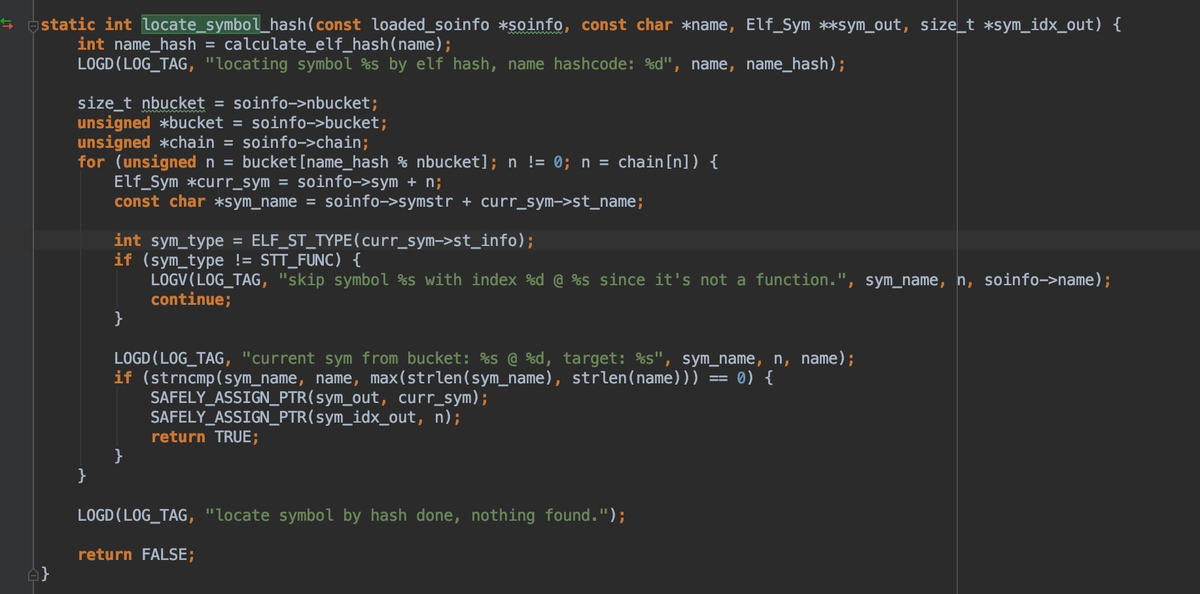Click chain[n] in the for loop
Image resolution: width=1200 pixels, height=594 pixels.
coord(655,162)
